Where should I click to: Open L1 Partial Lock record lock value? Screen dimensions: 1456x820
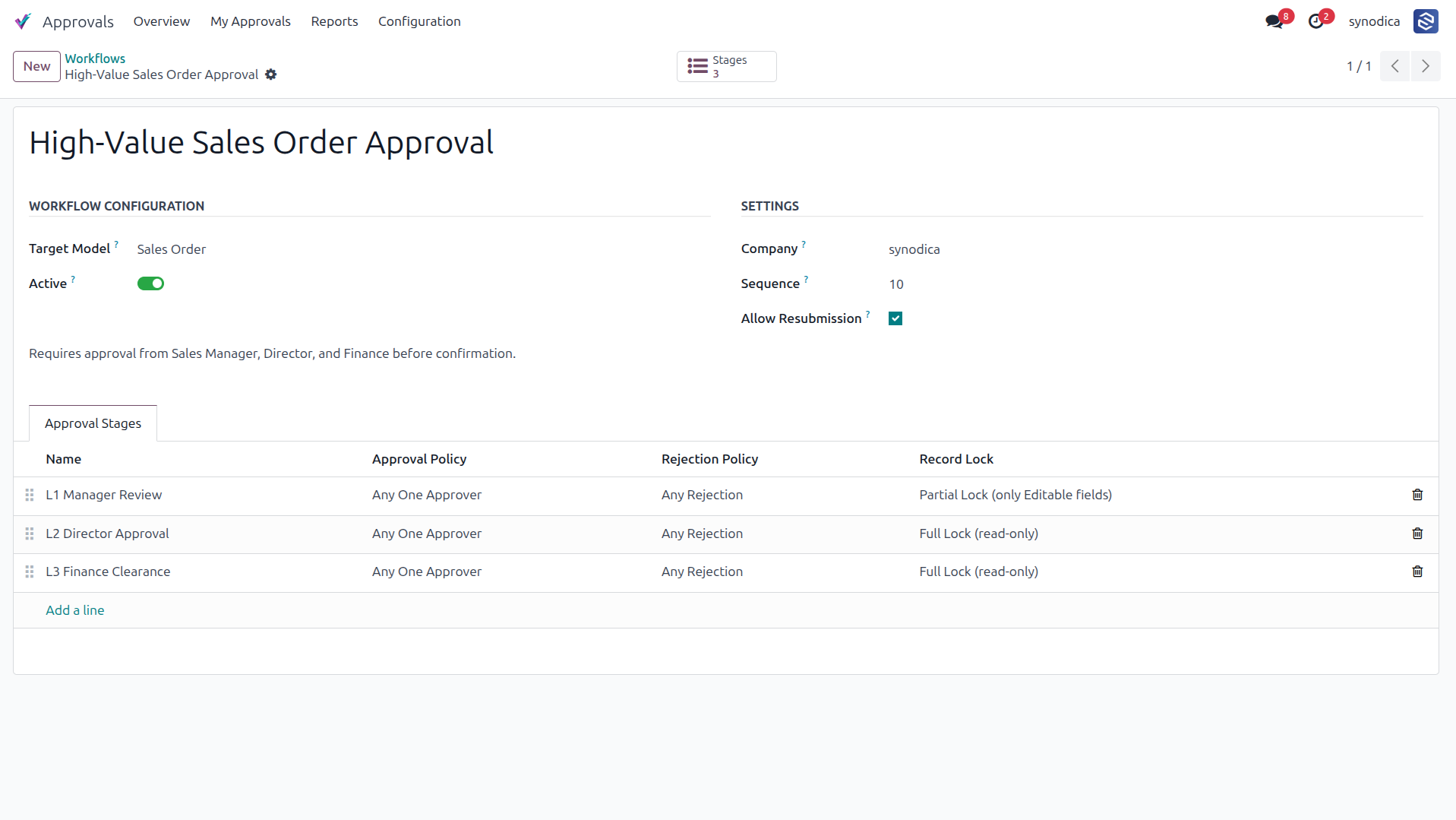point(1015,495)
